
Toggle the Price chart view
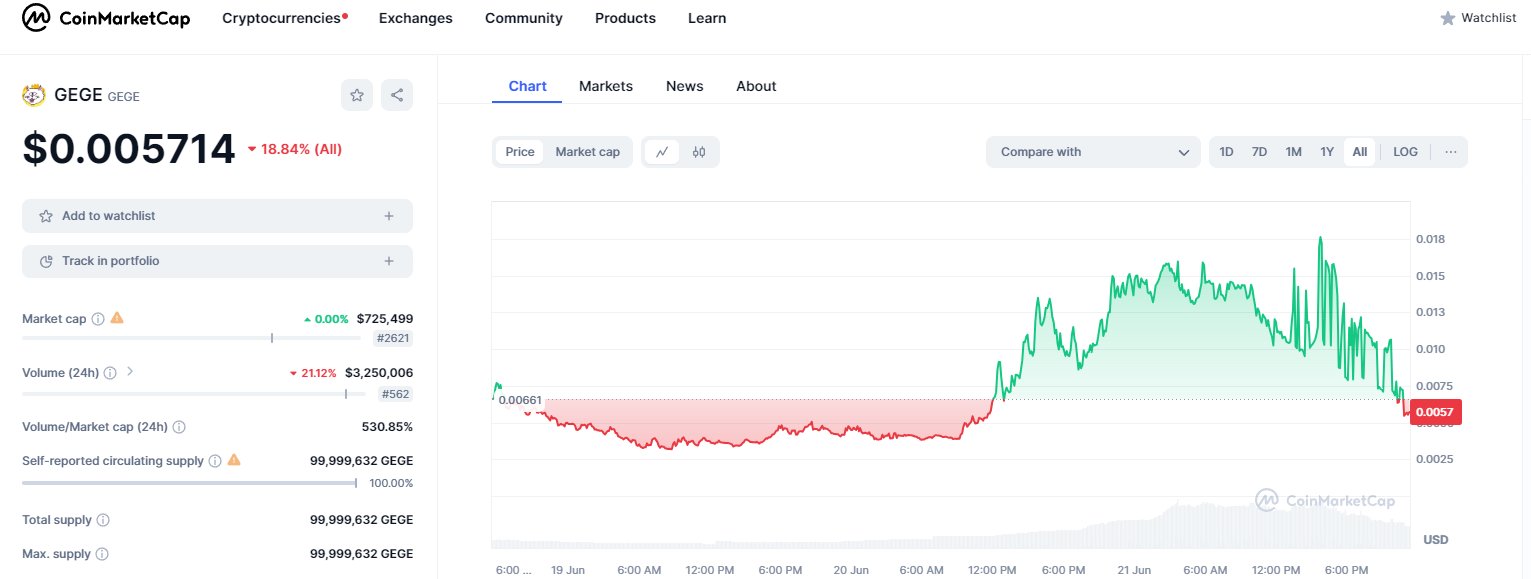point(520,152)
